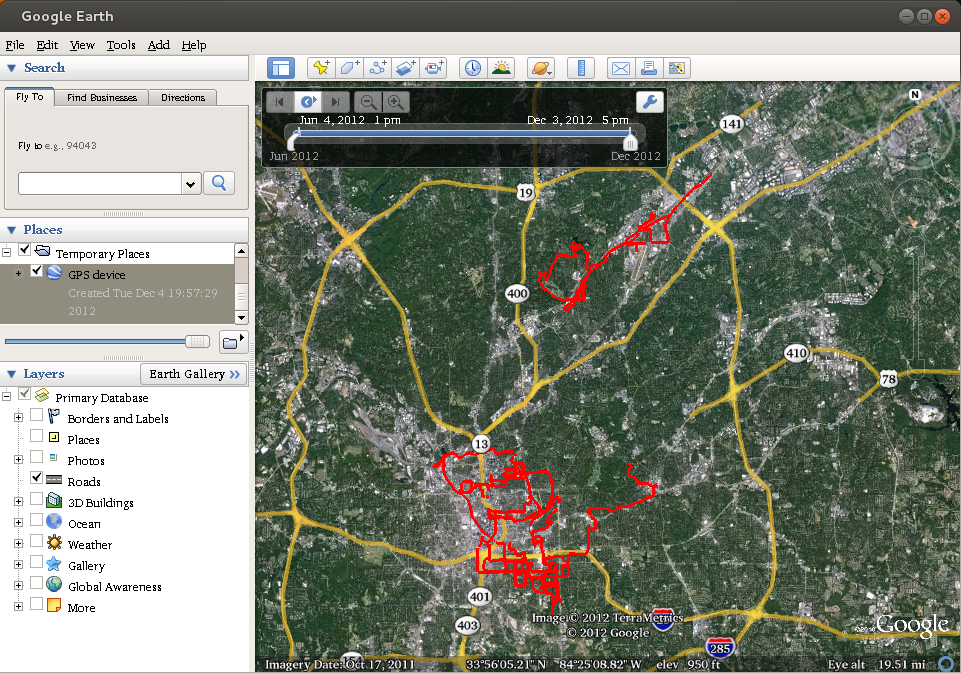
Task: Add a new Placemark
Action: (321, 67)
